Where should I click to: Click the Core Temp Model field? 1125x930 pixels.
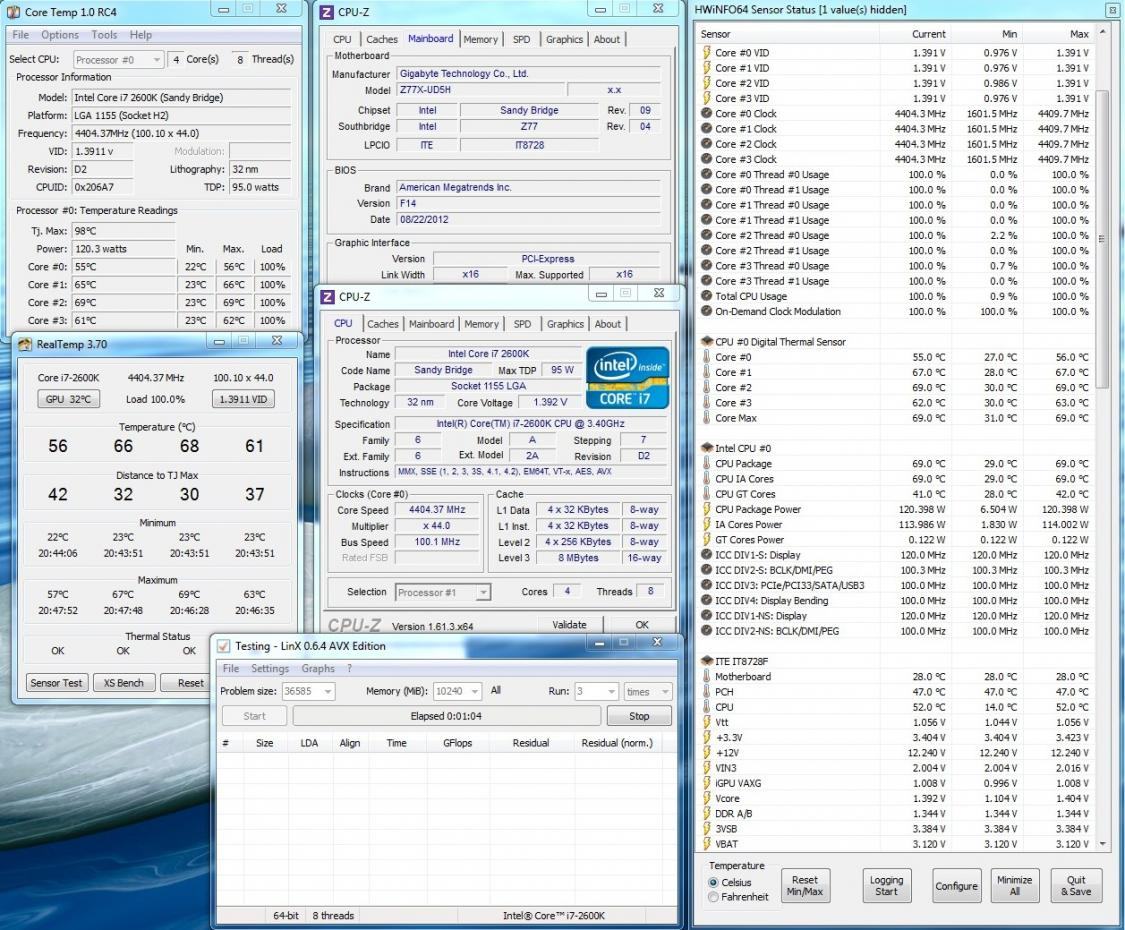point(182,98)
